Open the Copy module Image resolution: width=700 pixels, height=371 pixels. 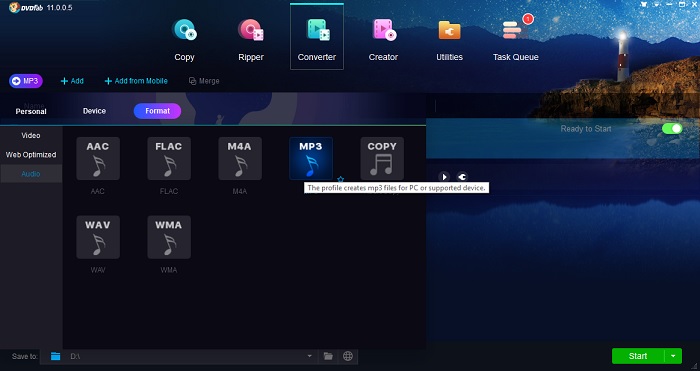pyautogui.click(x=184, y=40)
